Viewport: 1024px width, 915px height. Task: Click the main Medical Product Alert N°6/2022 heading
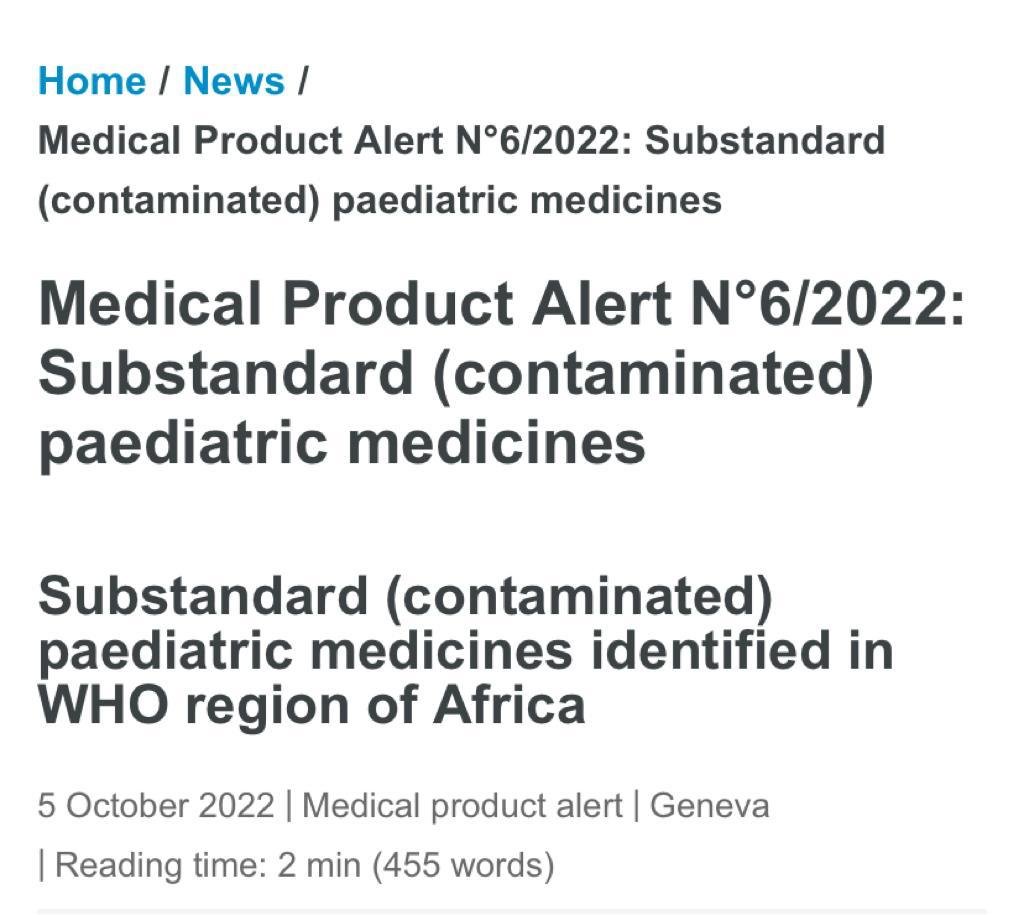[500, 372]
